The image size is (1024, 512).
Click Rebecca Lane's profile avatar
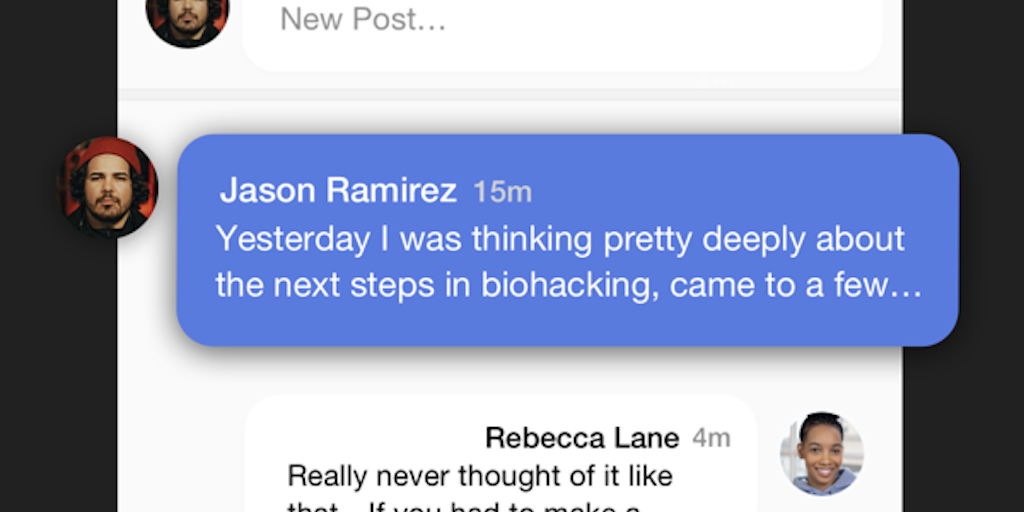[x=821, y=453]
